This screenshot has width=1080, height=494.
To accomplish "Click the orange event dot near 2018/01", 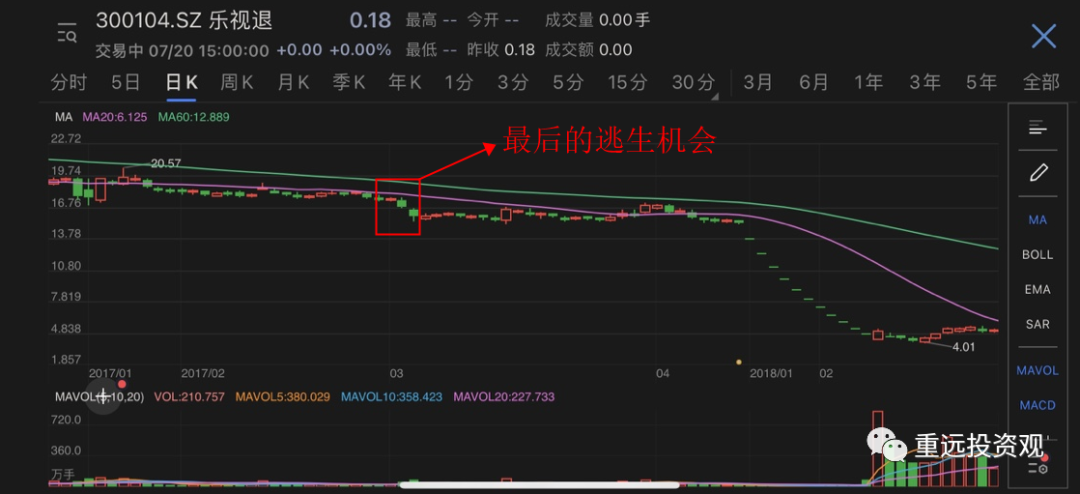I will (738, 362).
